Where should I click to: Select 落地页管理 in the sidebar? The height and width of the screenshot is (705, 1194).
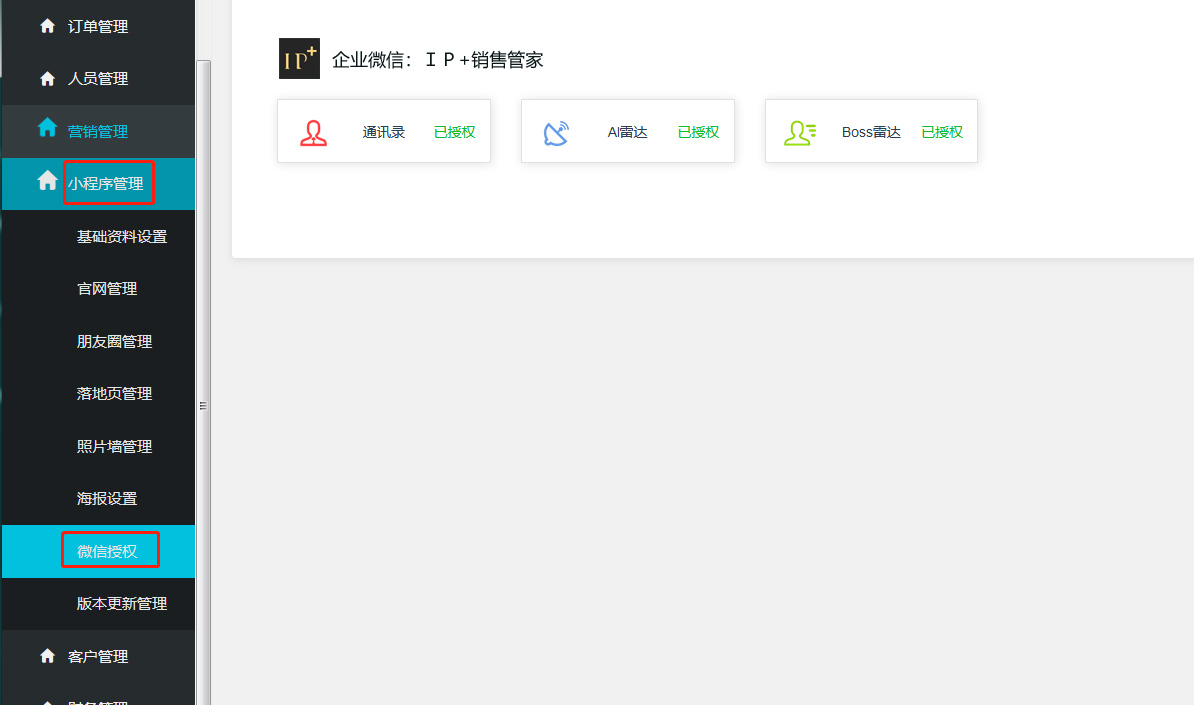(x=115, y=394)
